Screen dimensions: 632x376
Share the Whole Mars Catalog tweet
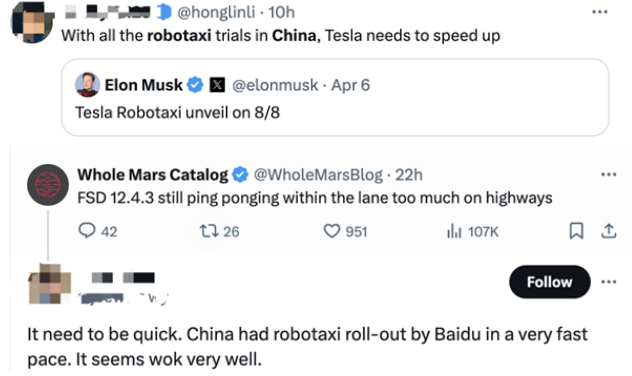609,231
